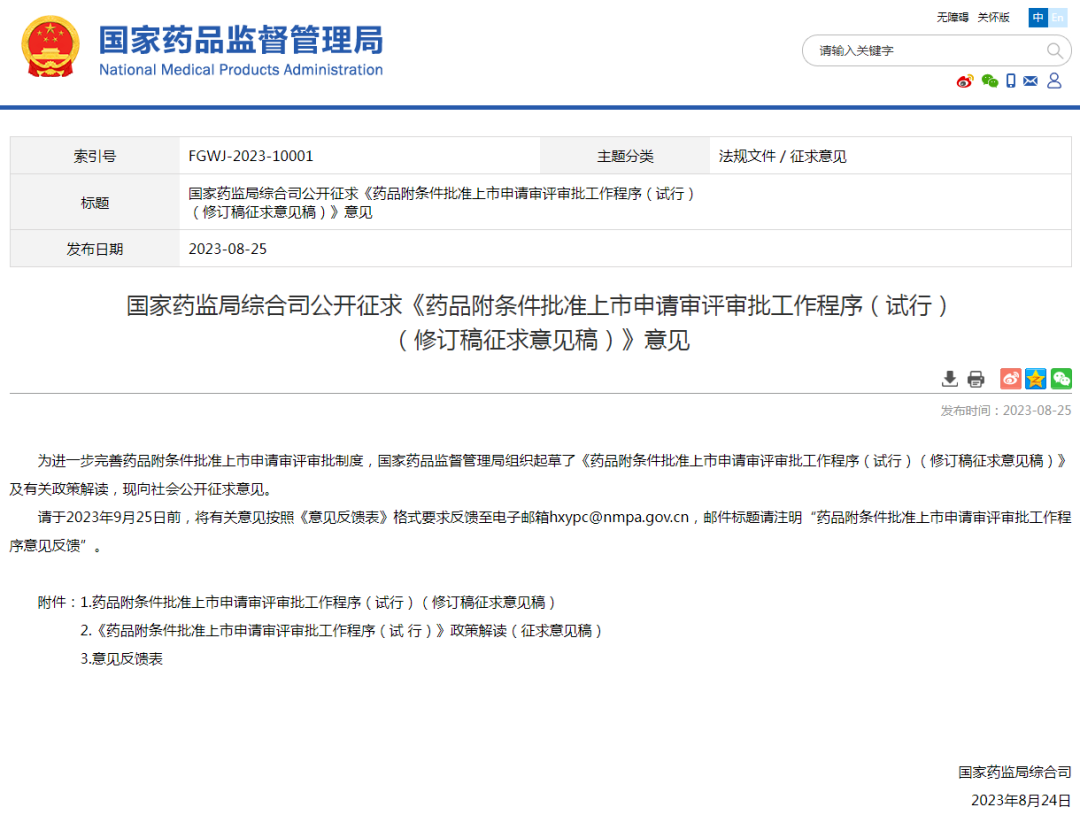
Task: Click the title text in the info table
Action: (x=441, y=203)
